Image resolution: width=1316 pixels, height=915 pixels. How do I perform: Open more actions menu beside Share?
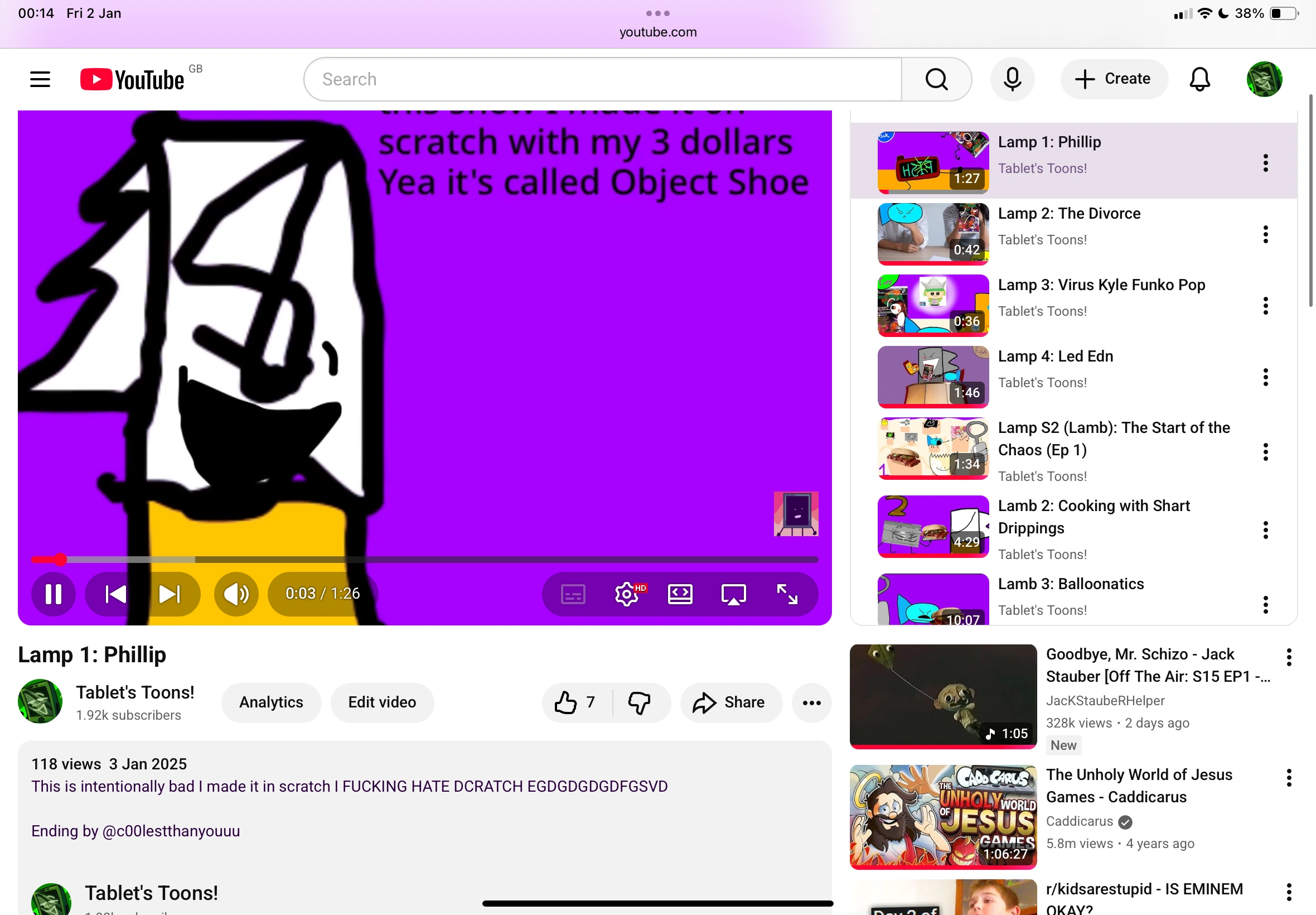[811, 702]
